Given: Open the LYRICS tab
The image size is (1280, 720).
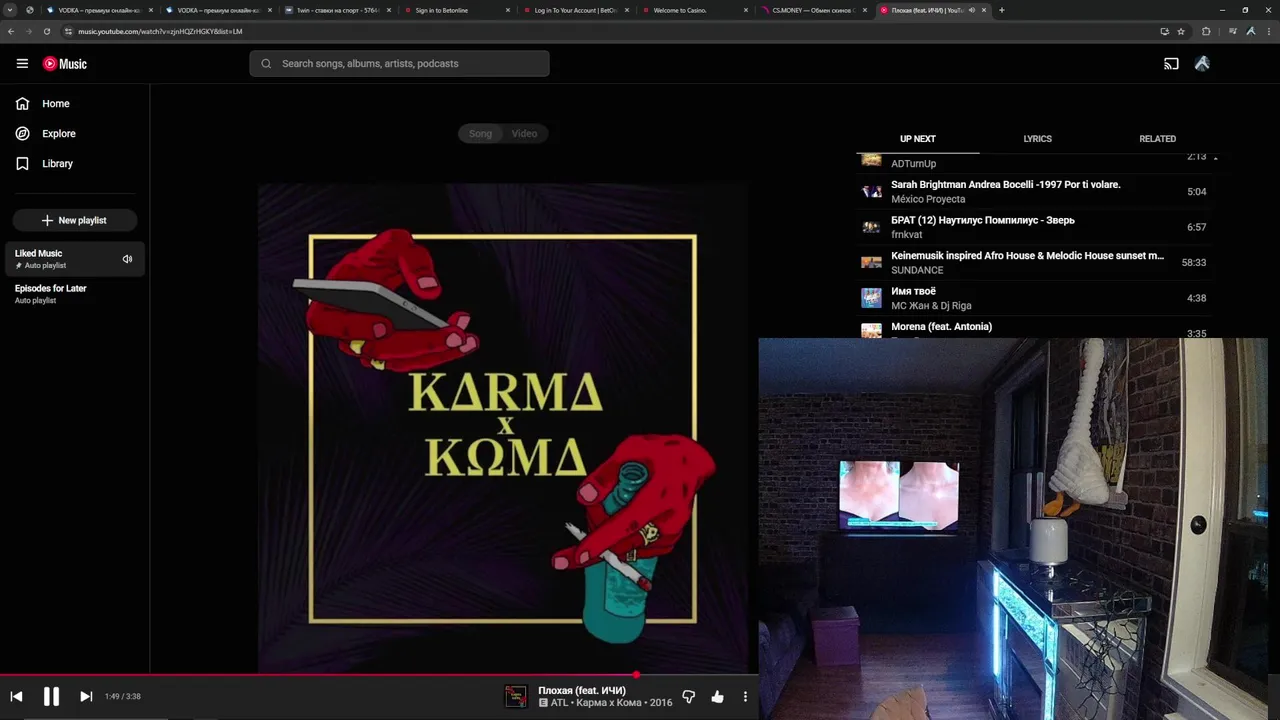Looking at the screenshot, I should [1037, 139].
